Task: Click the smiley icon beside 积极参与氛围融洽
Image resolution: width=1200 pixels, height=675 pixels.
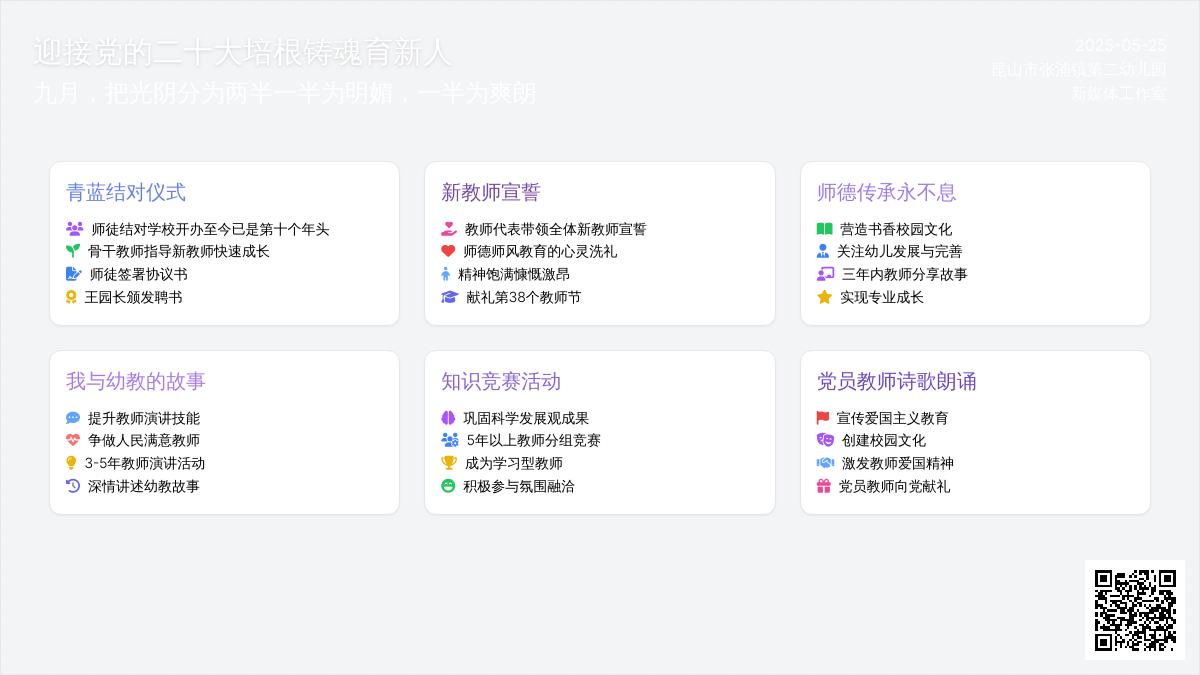Action: [448, 486]
